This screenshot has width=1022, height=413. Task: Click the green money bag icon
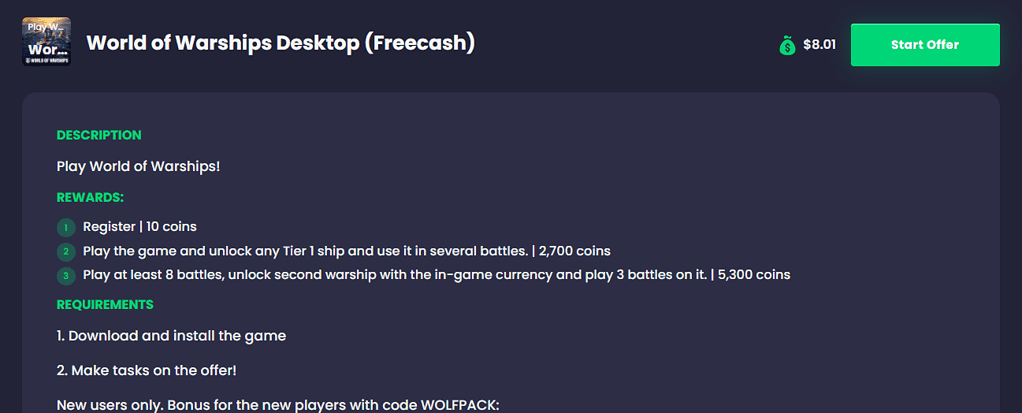tap(787, 45)
